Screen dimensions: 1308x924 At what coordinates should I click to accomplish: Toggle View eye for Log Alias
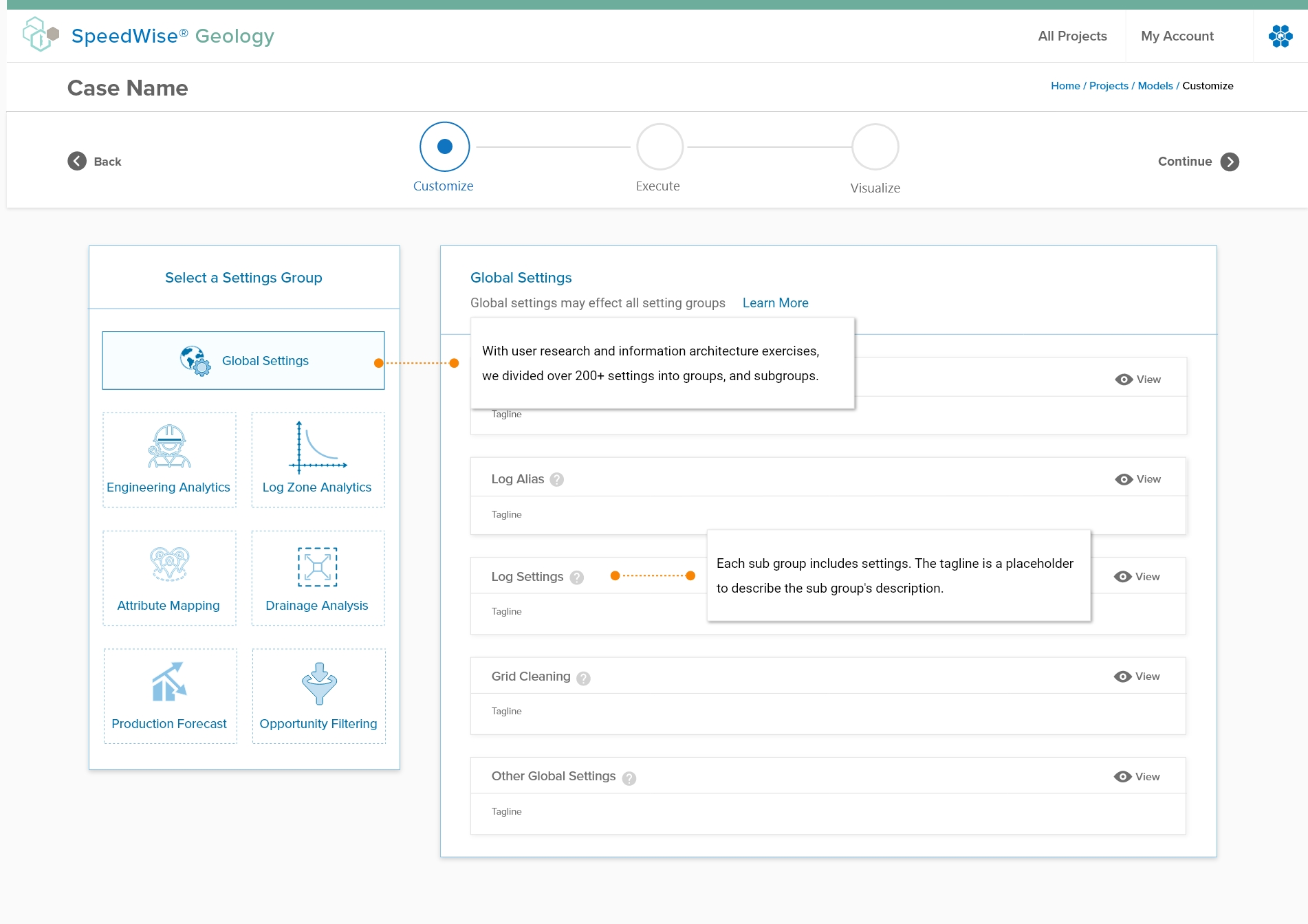point(1124,479)
